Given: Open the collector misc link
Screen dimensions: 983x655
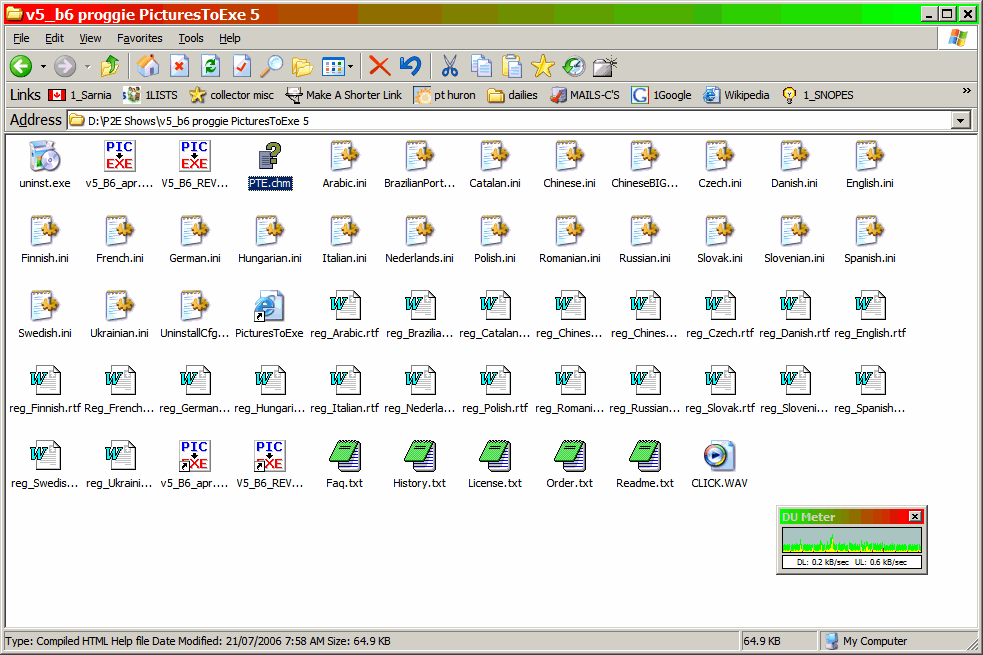Looking at the screenshot, I should pyautogui.click(x=232, y=95).
